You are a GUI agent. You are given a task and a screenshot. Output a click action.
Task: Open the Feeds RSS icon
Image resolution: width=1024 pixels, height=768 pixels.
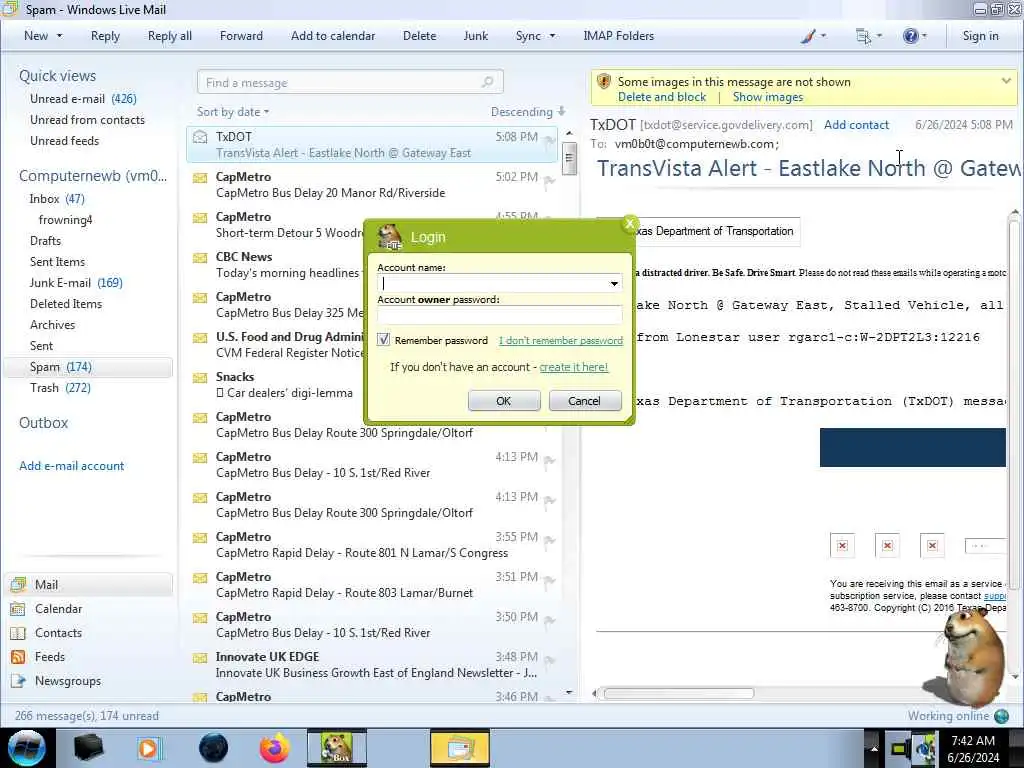pyautogui.click(x=18, y=657)
